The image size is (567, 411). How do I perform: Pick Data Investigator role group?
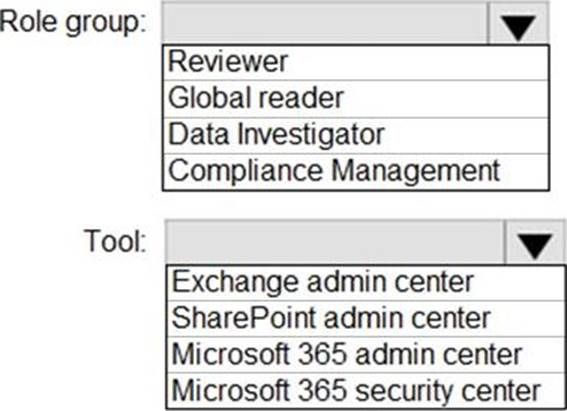[356, 136]
